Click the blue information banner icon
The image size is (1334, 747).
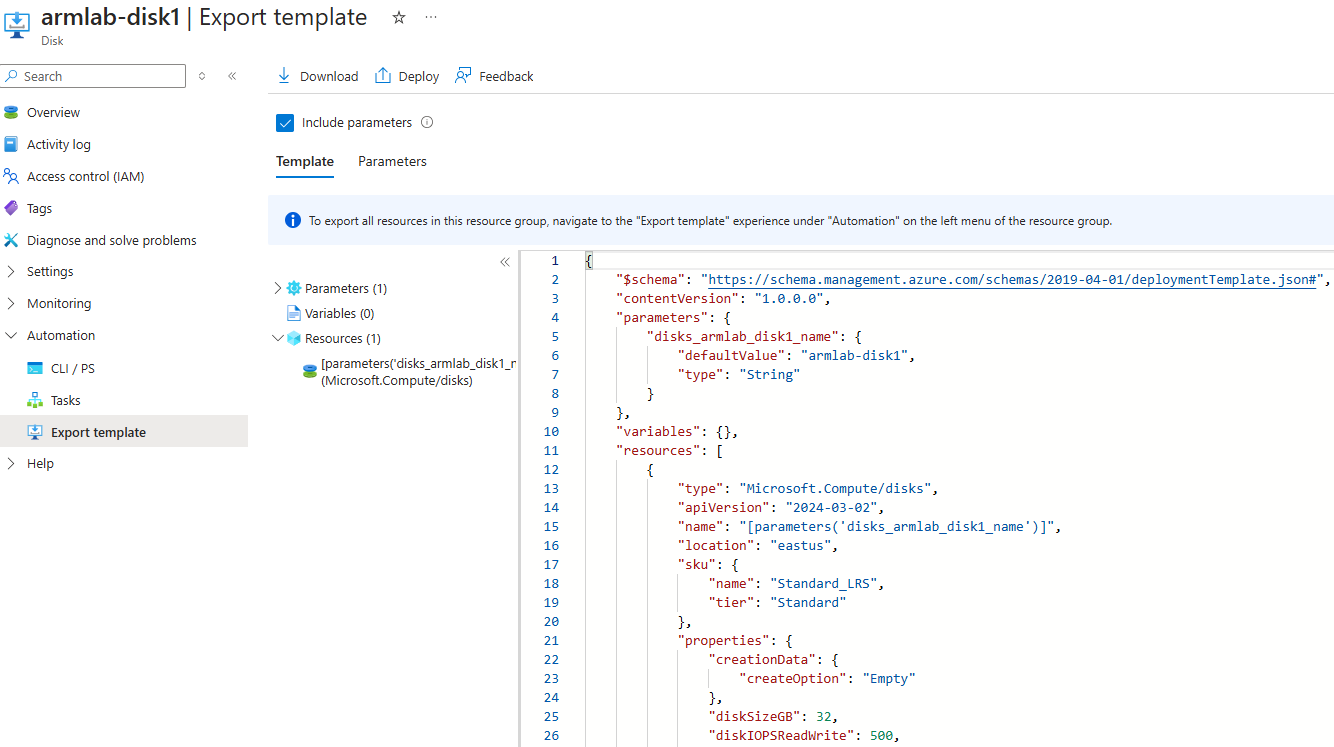coord(293,221)
